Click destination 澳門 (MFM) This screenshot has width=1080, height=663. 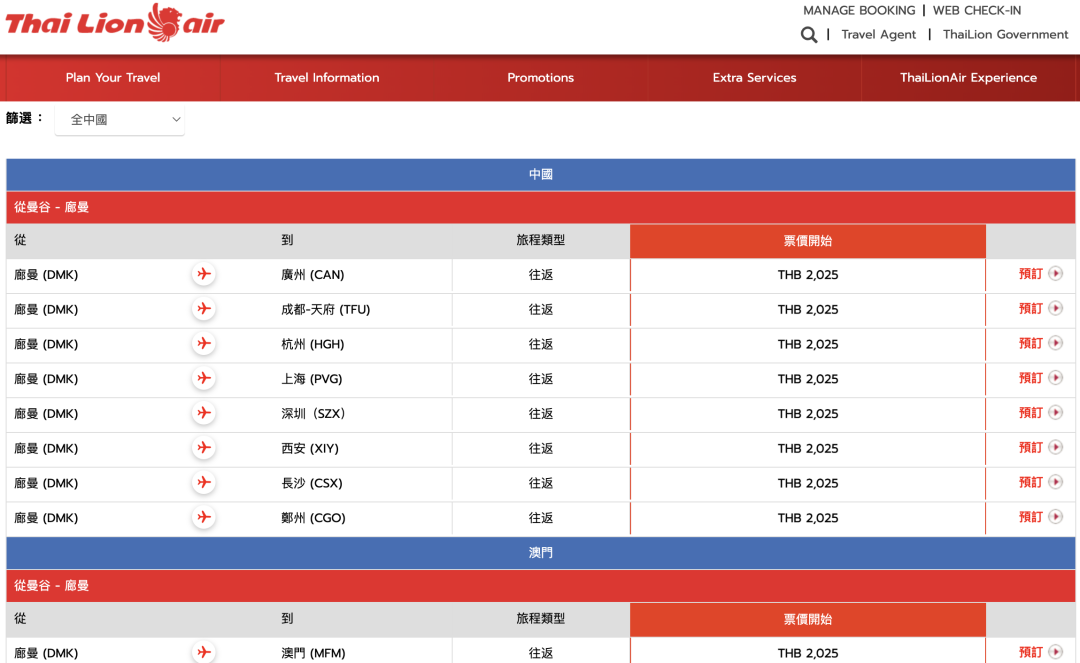pyautogui.click(x=313, y=653)
